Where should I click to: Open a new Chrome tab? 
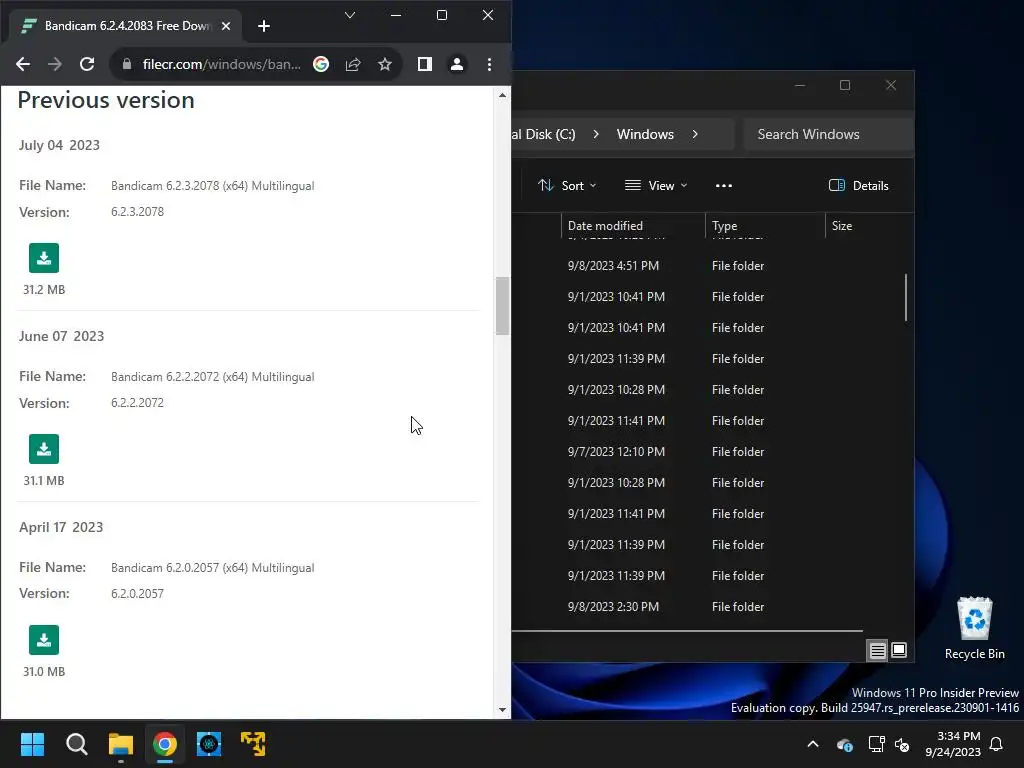264,26
